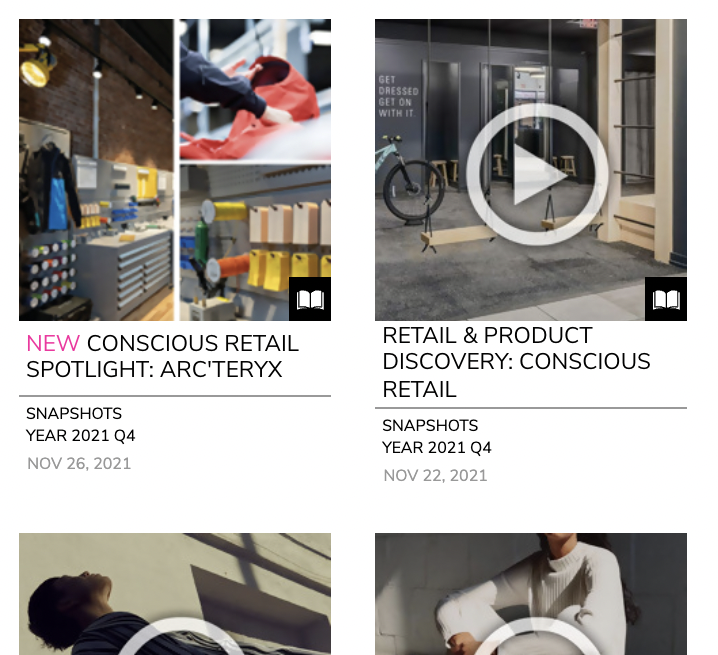Click YEAR 2021 Q4 under Retail & Product Discovery

coord(437,448)
